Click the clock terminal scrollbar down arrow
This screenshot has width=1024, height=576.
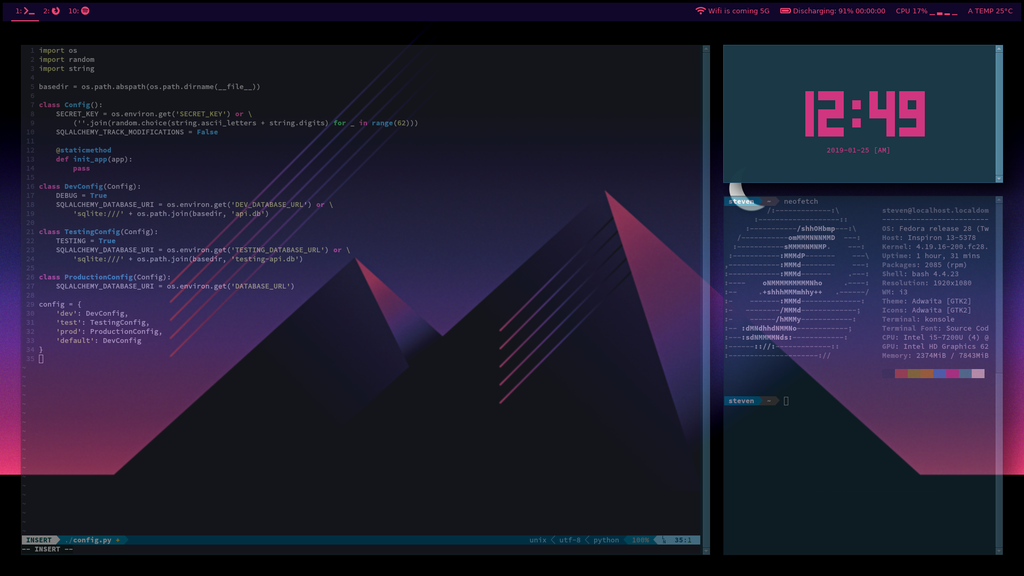point(999,179)
